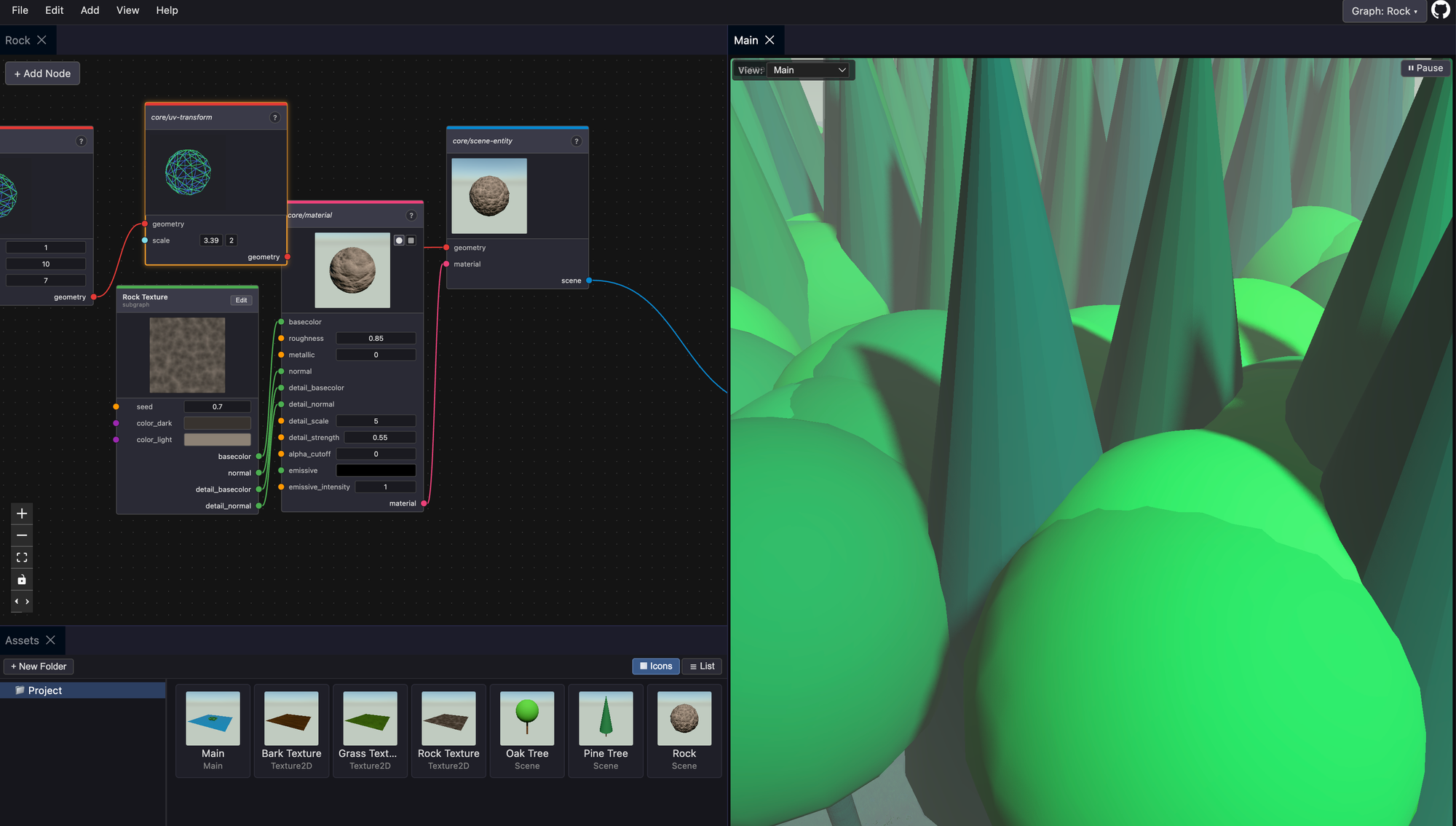Click the color_dark input port
The height and width of the screenshot is (826, 1456).
pyautogui.click(x=116, y=423)
